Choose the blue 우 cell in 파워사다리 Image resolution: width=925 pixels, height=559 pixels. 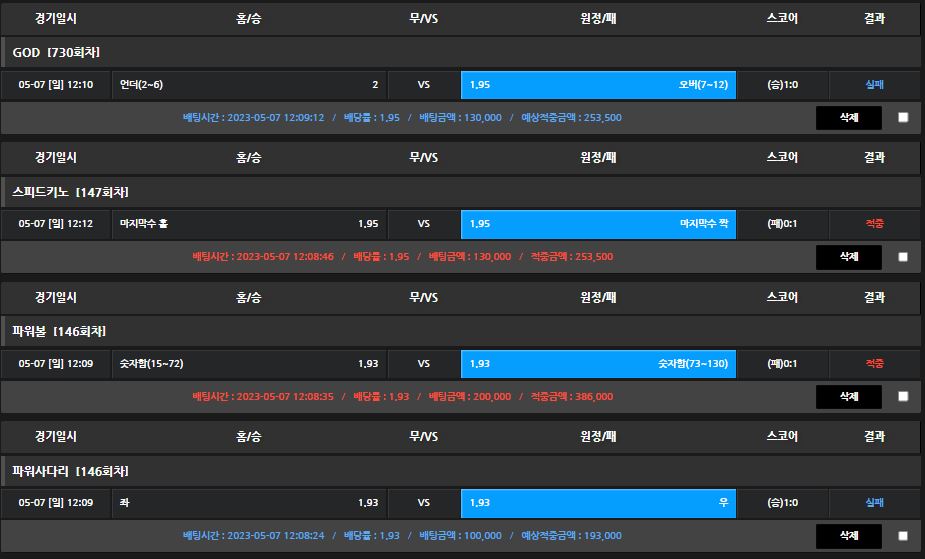pyautogui.click(x=598, y=503)
